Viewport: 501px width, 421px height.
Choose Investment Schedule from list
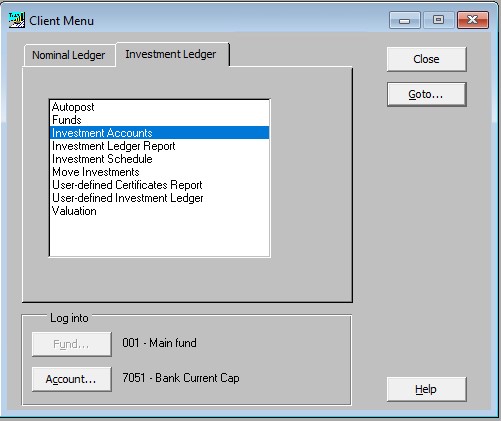(x=159, y=159)
